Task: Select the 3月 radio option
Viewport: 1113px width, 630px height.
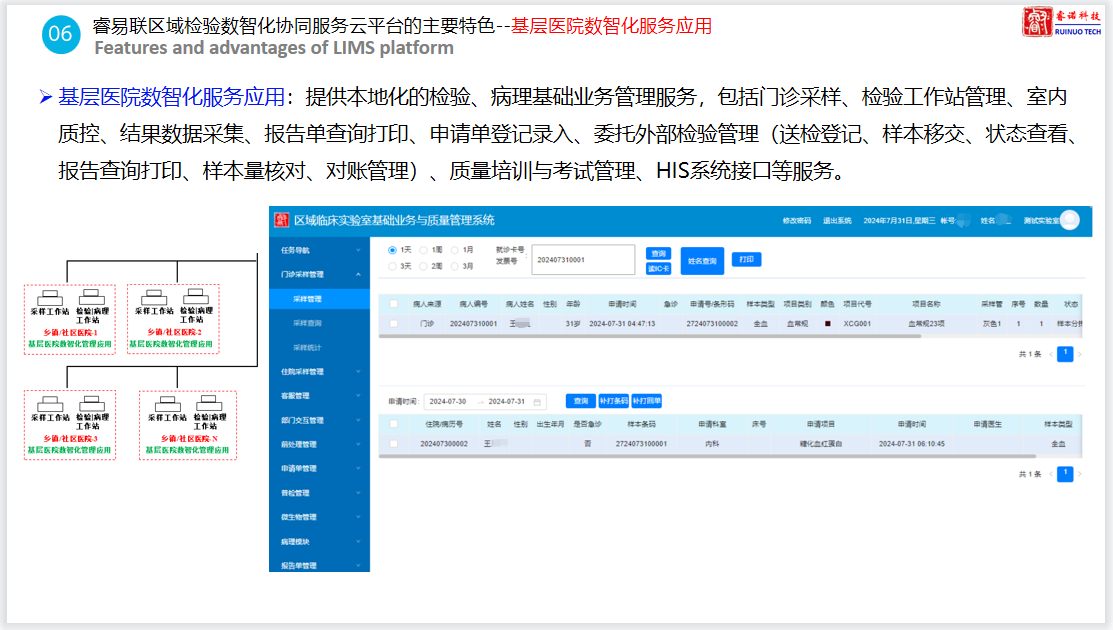Action: pos(456,266)
